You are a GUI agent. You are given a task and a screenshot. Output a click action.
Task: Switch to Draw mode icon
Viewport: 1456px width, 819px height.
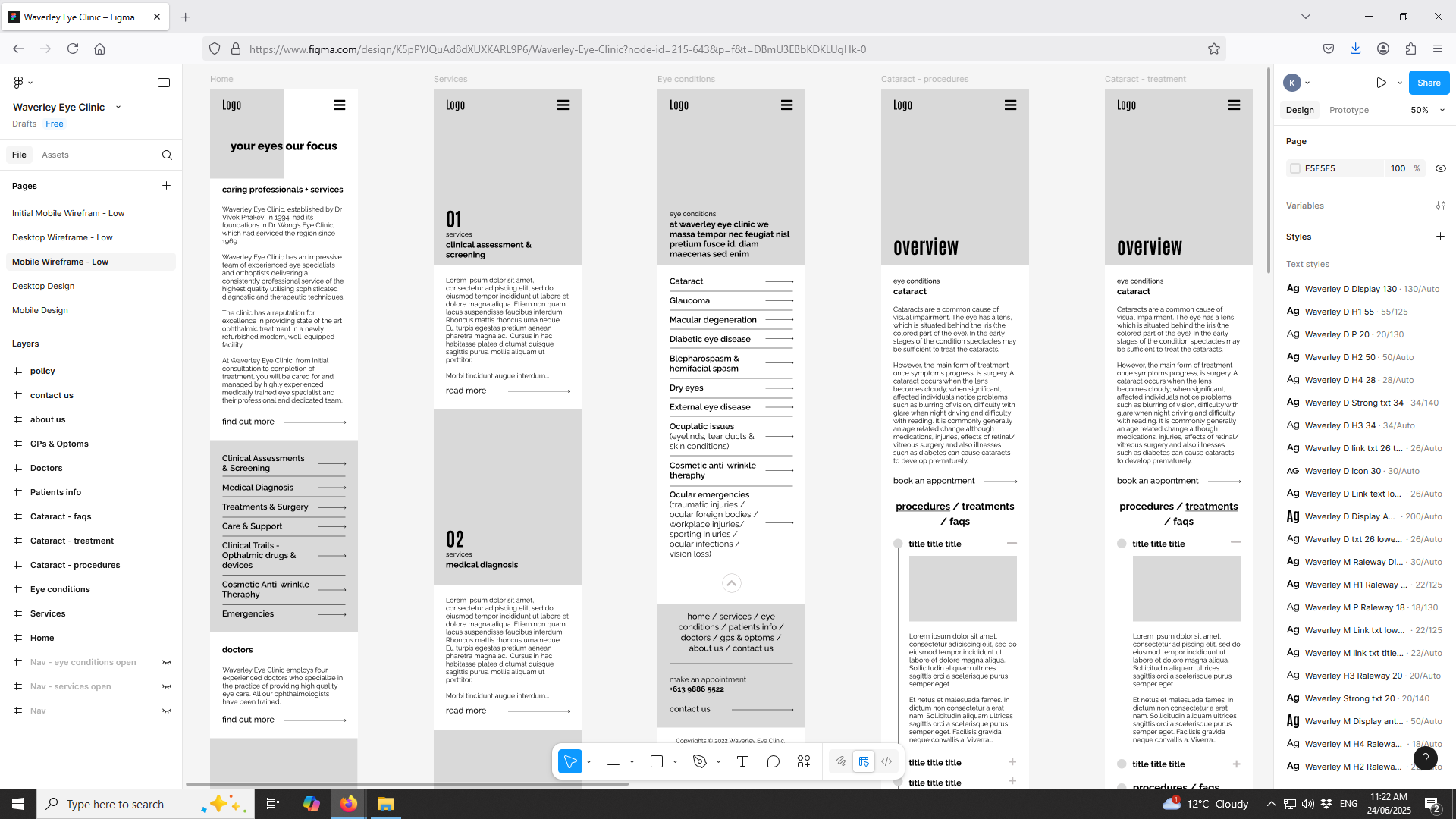tap(841, 761)
